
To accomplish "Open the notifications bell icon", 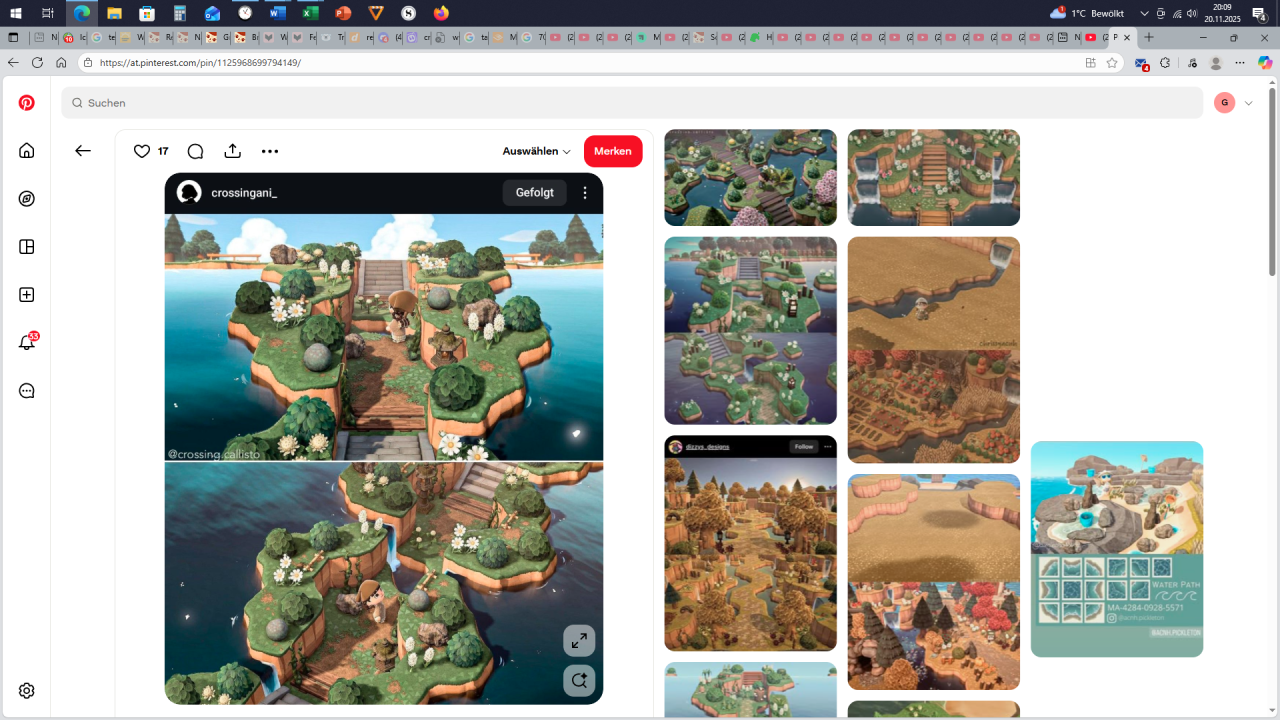I will click(x=27, y=343).
